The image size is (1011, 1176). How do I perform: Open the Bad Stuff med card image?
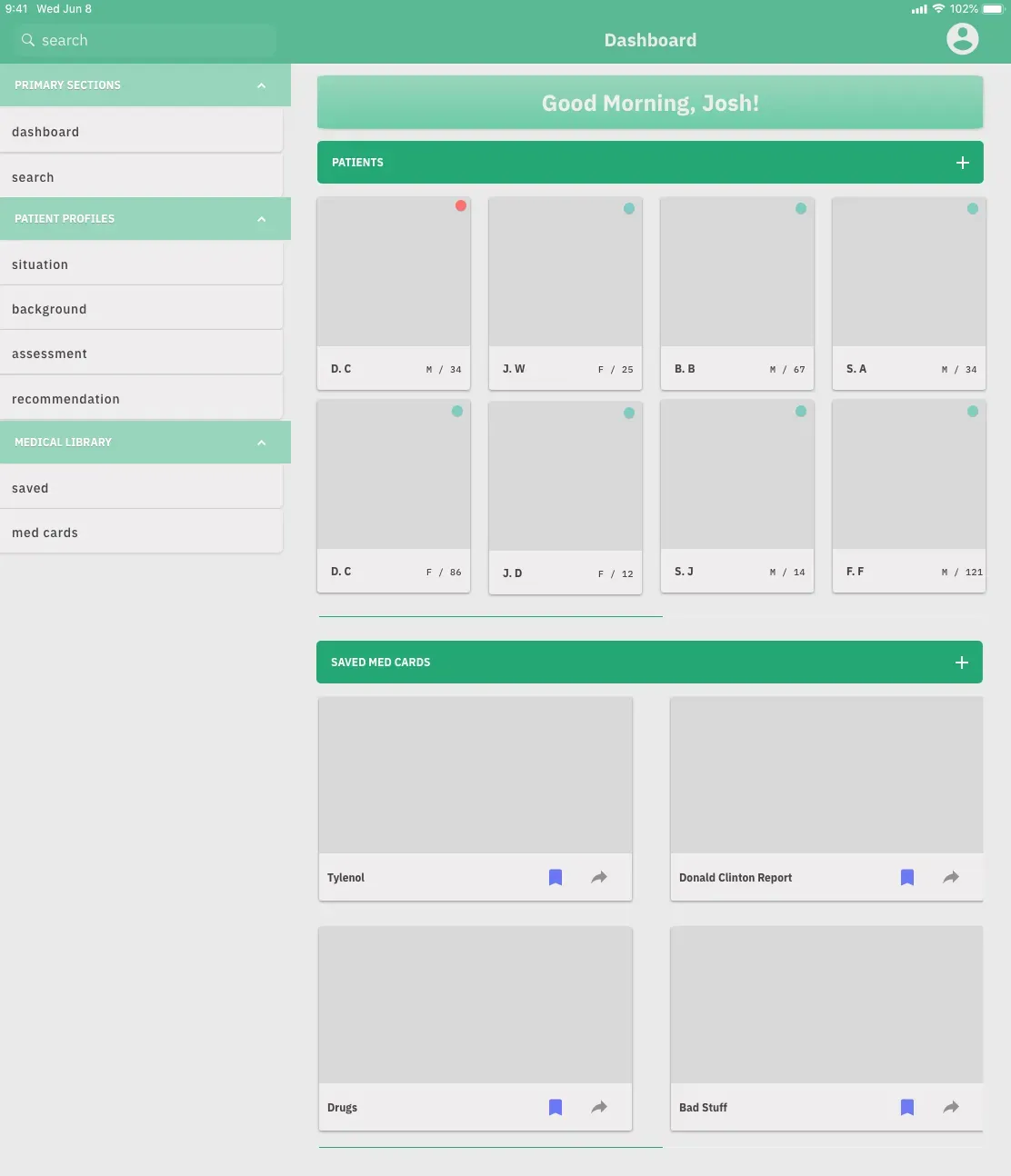click(826, 1005)
